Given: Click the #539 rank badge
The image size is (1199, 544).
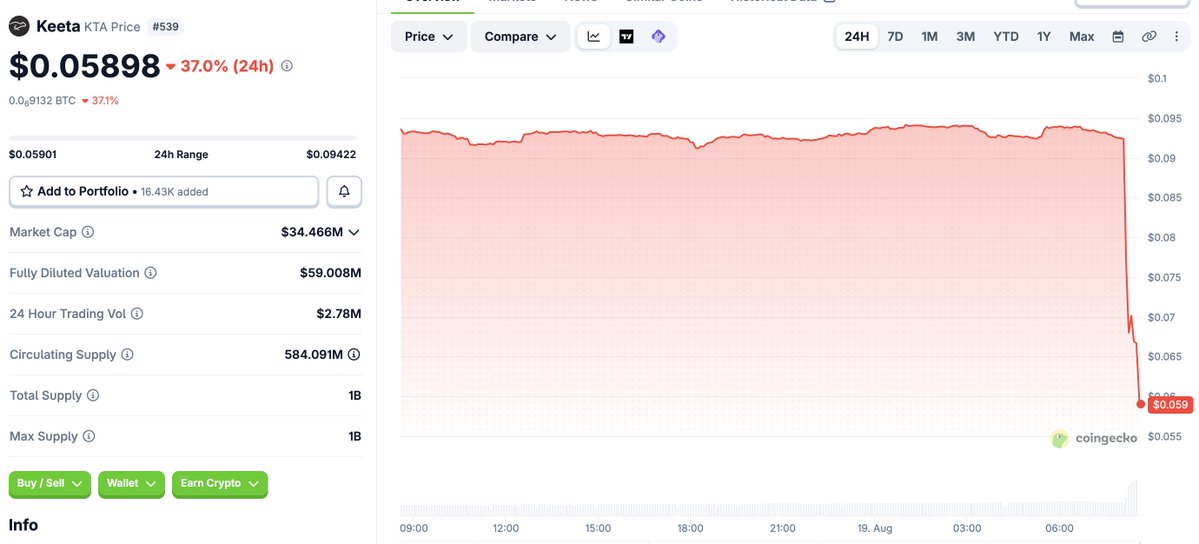Looking at the screenshot, I should [x=164, y=27].
